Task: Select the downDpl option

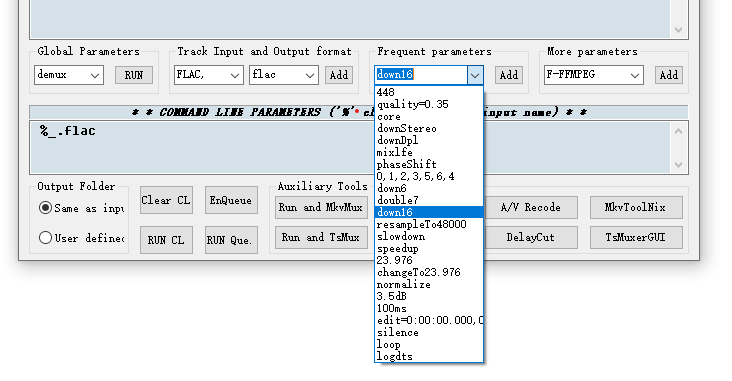Action: (429, 140)
